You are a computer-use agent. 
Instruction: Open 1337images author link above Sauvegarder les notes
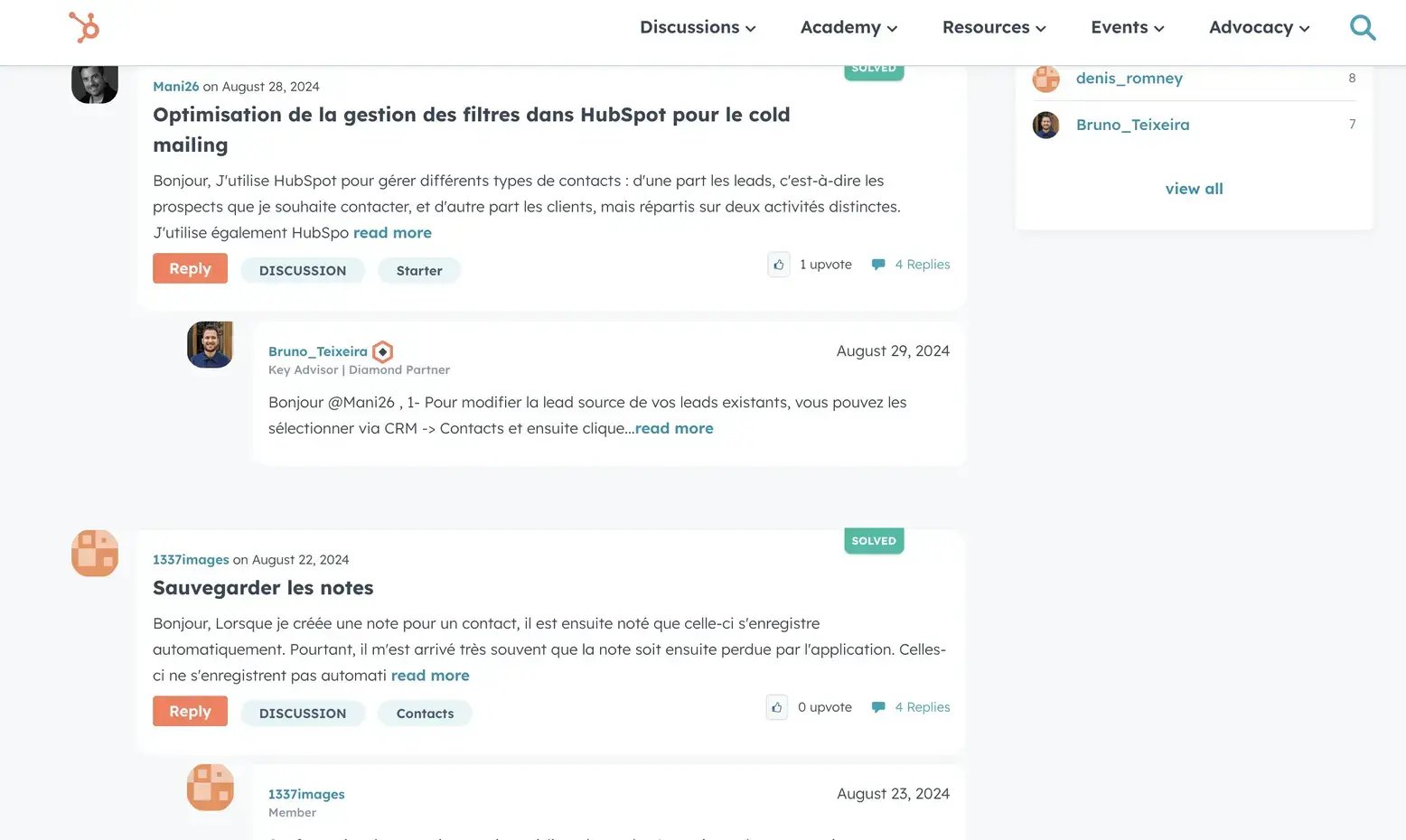point(191,560)
